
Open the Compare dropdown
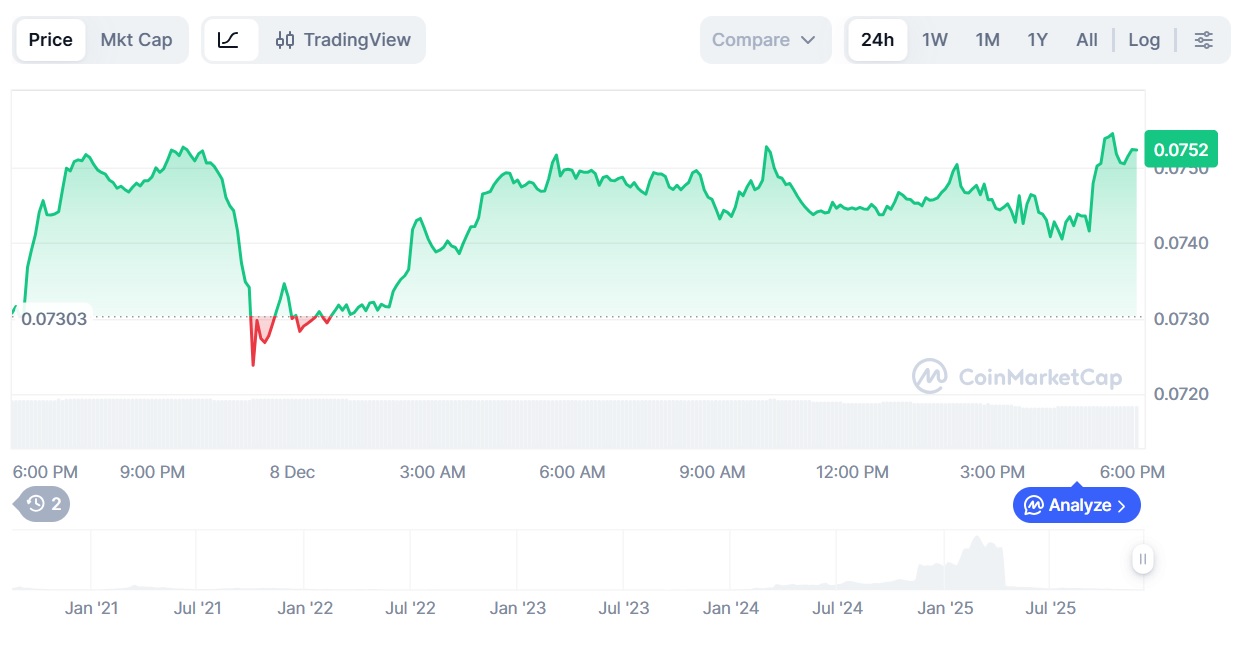[x=751, y=40]
